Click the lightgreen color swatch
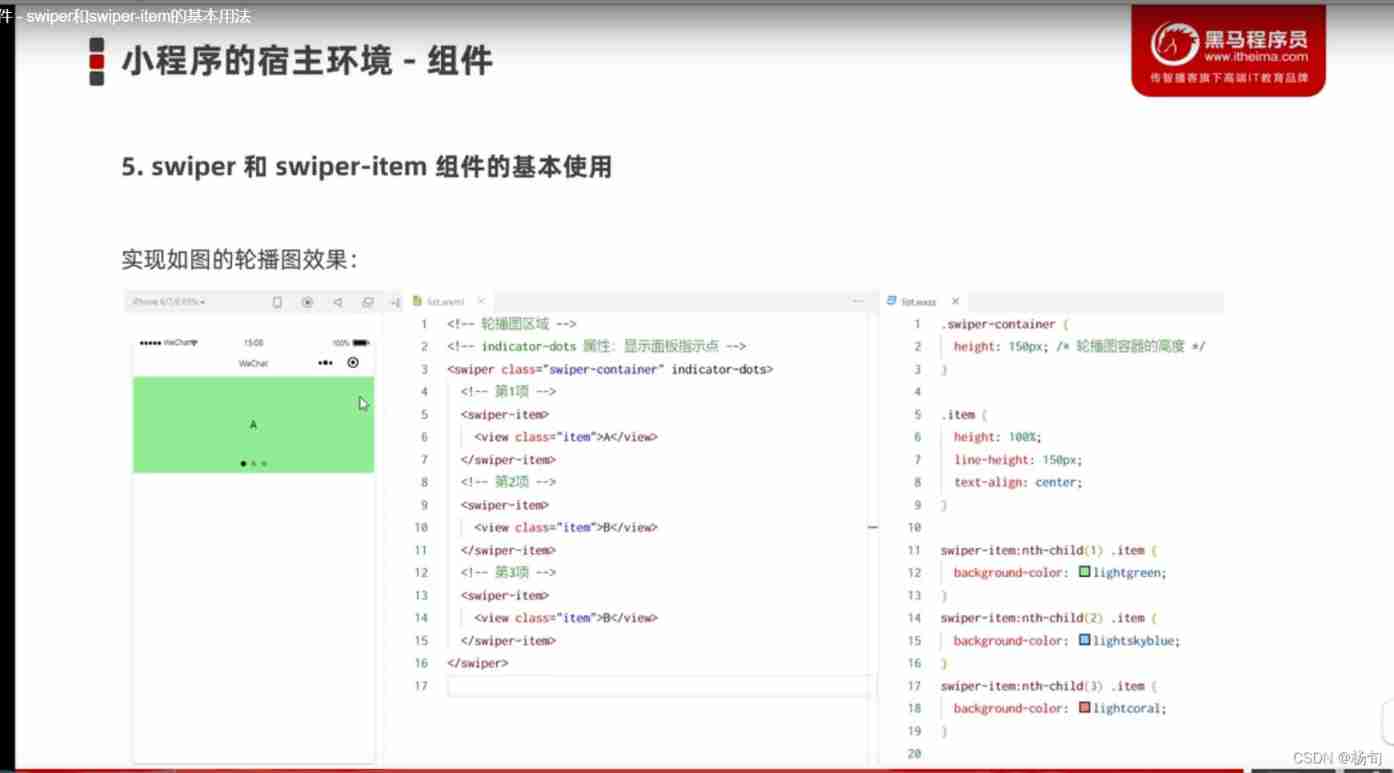The image size is (1394, 773). tap(1084, 572)
